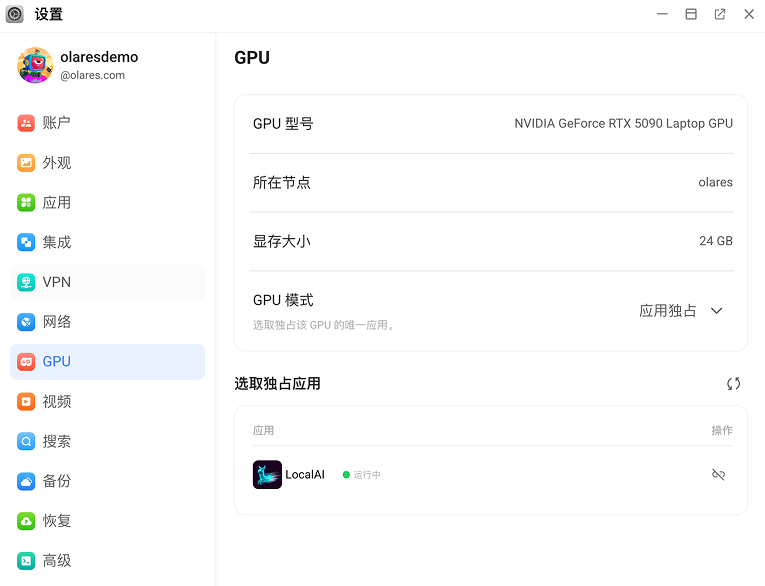Open the 网络 network icon
The height and width of the screenshot is (586, 765).
click(x=26, y=322)
